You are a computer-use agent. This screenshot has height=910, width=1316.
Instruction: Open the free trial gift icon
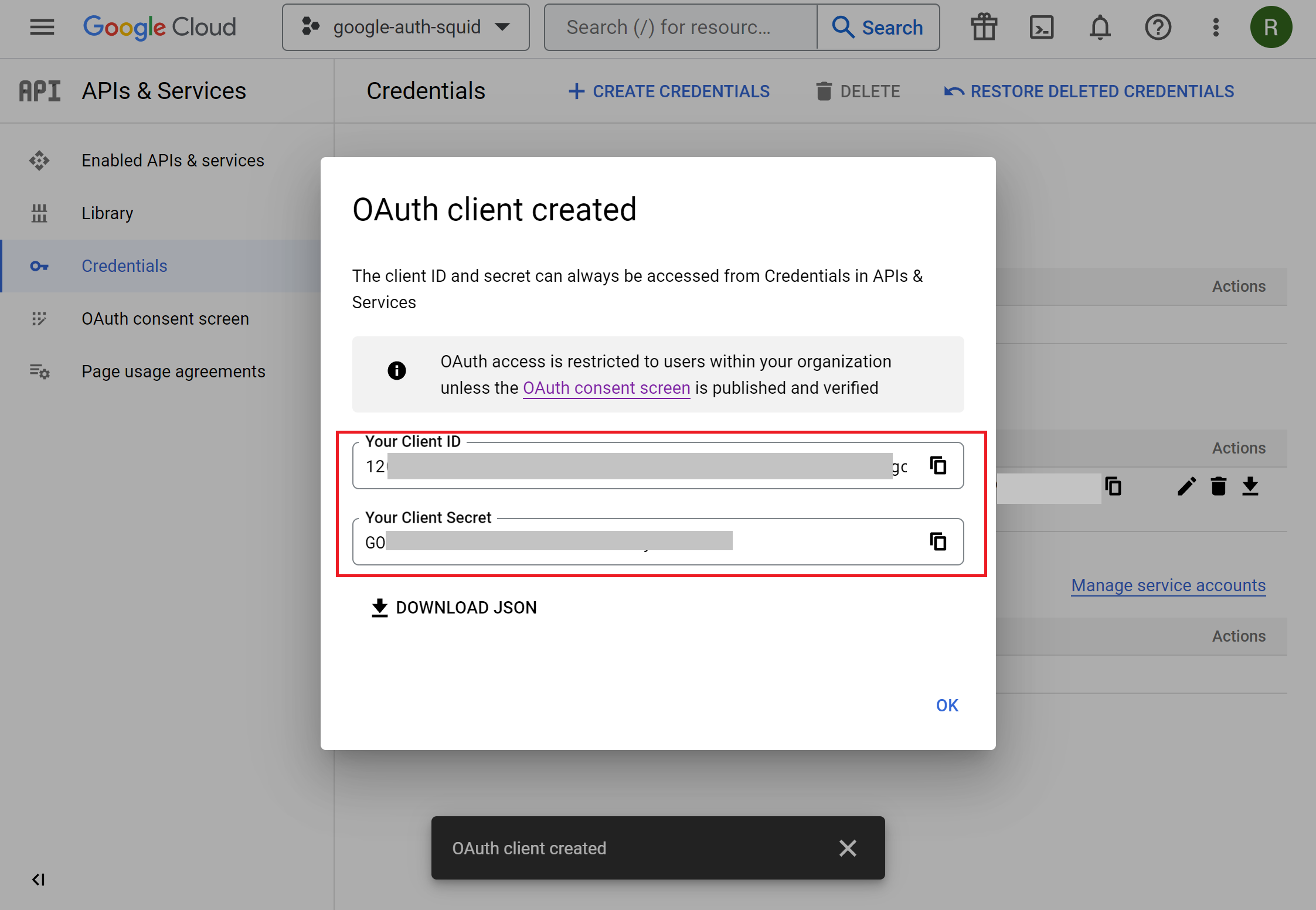984,28
